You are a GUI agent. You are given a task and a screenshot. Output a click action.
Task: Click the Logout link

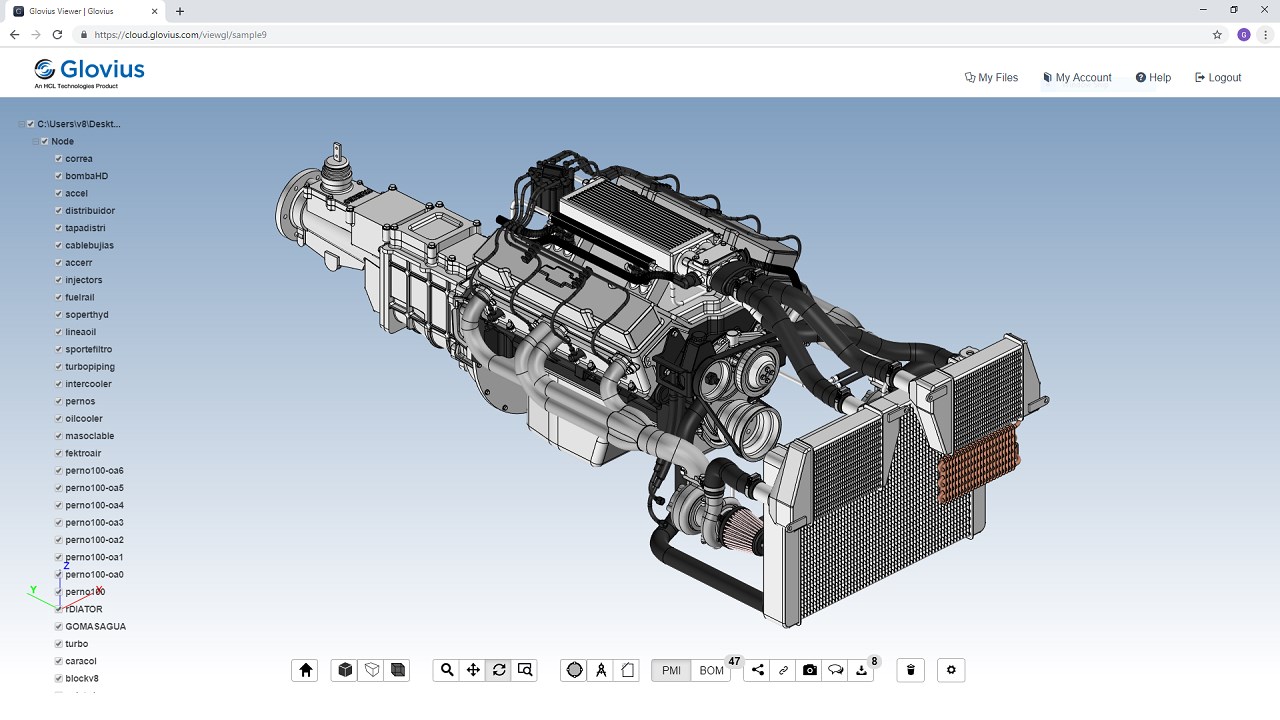(1218, 77)
